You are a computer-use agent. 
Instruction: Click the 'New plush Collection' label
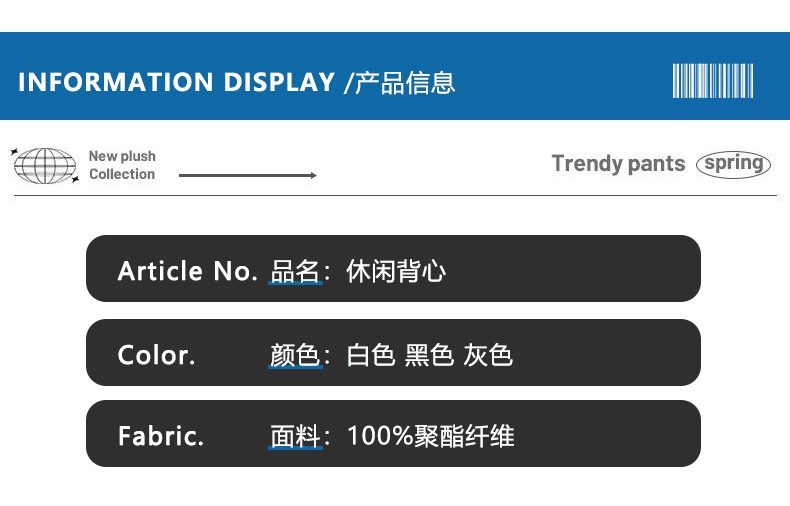click(x=122, y=165)
